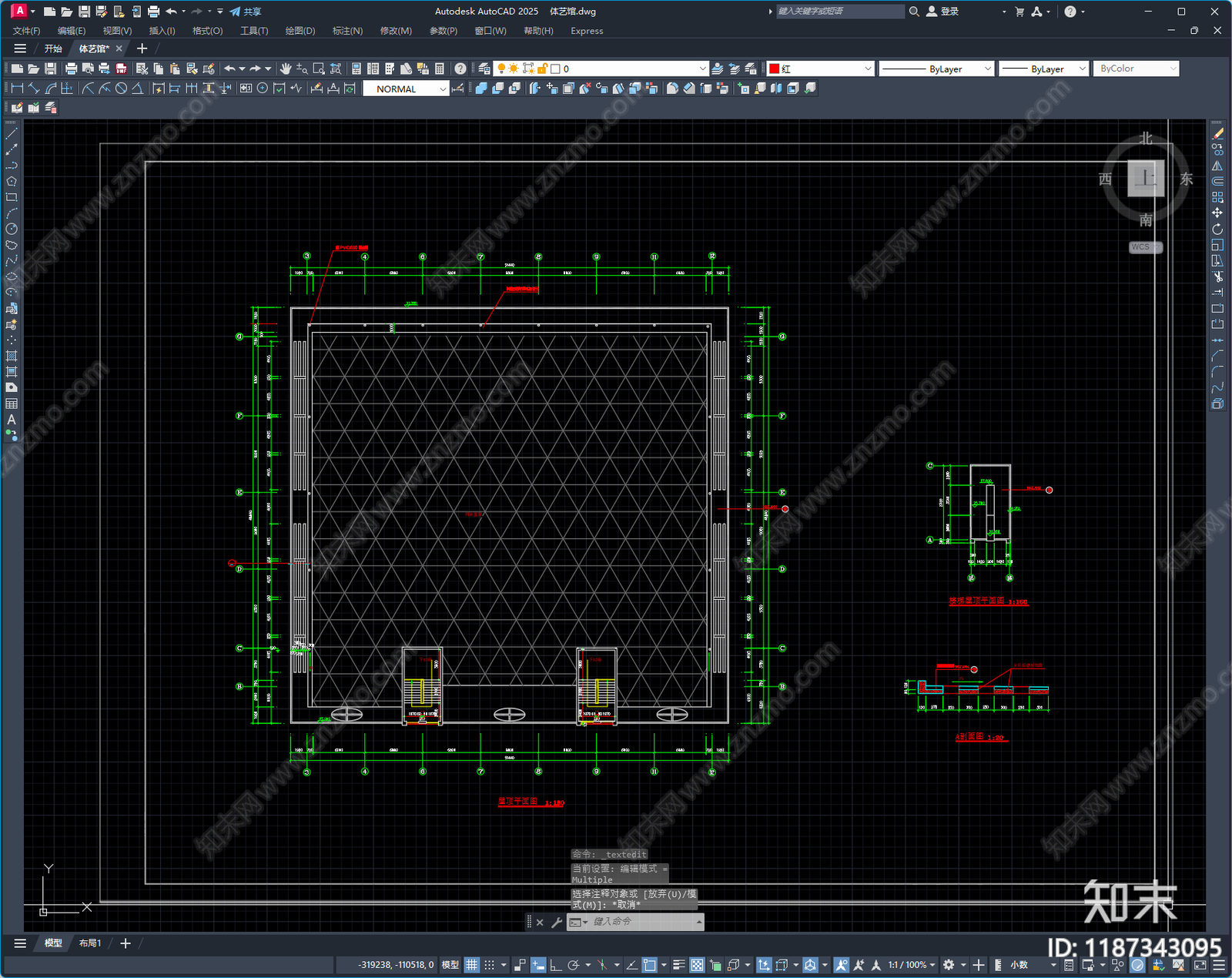This screenshot has width=1232, height=978.
Task: Click the Rotate tool in Modify toolbar
Action: [1217, 229]
